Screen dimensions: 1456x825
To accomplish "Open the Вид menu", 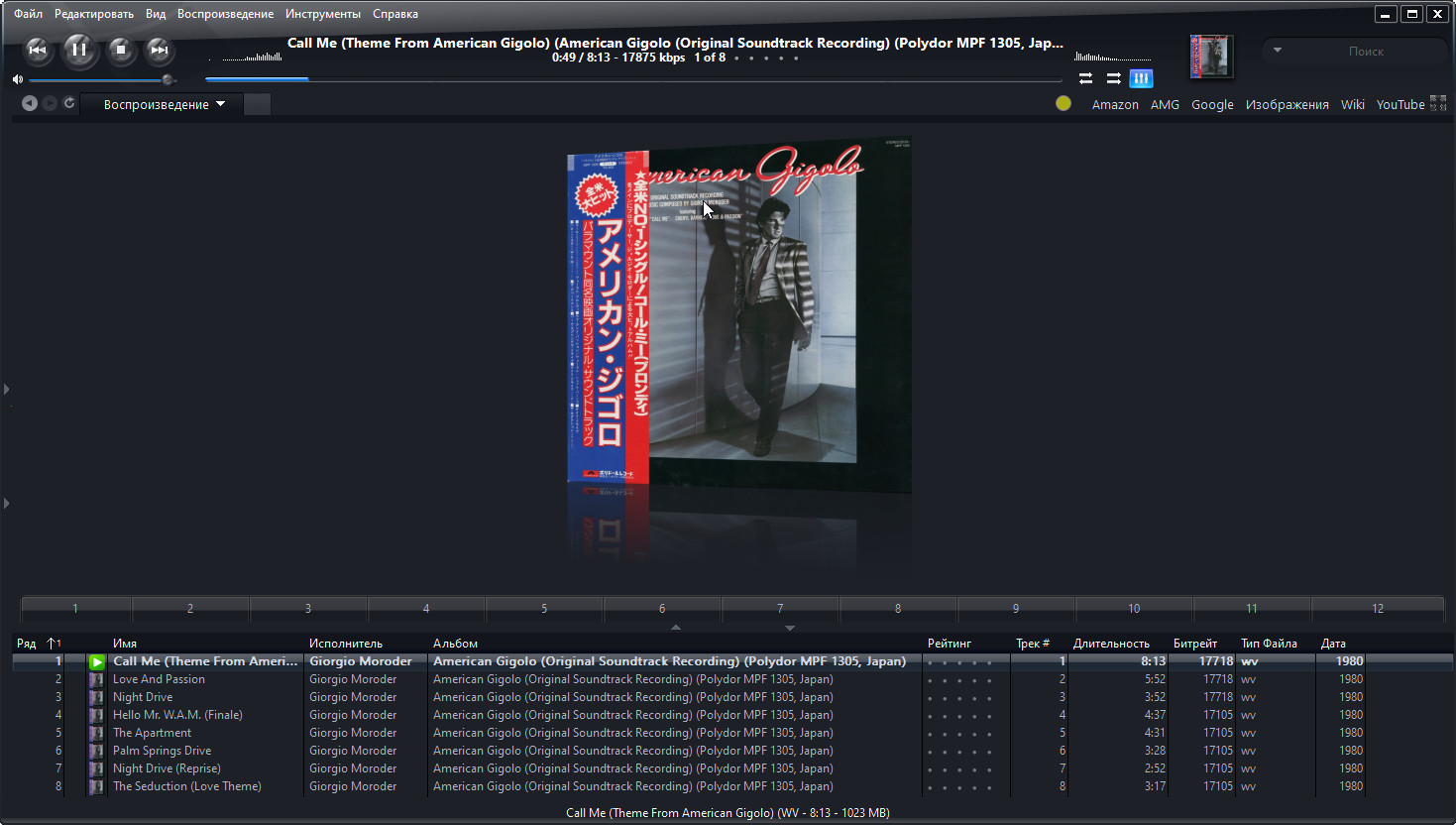I will click(156, 14).
